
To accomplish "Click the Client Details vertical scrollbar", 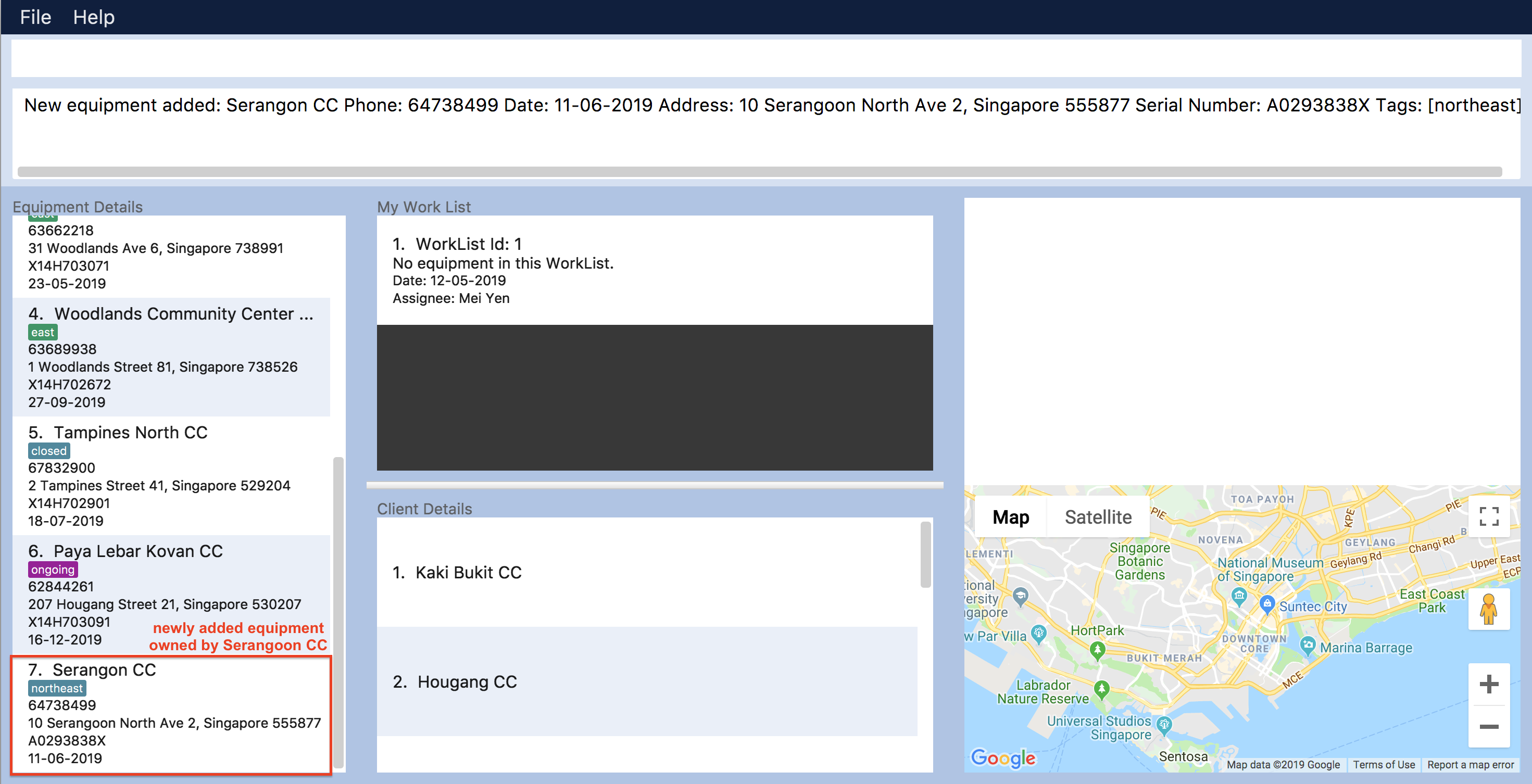I will click(925, 554).
